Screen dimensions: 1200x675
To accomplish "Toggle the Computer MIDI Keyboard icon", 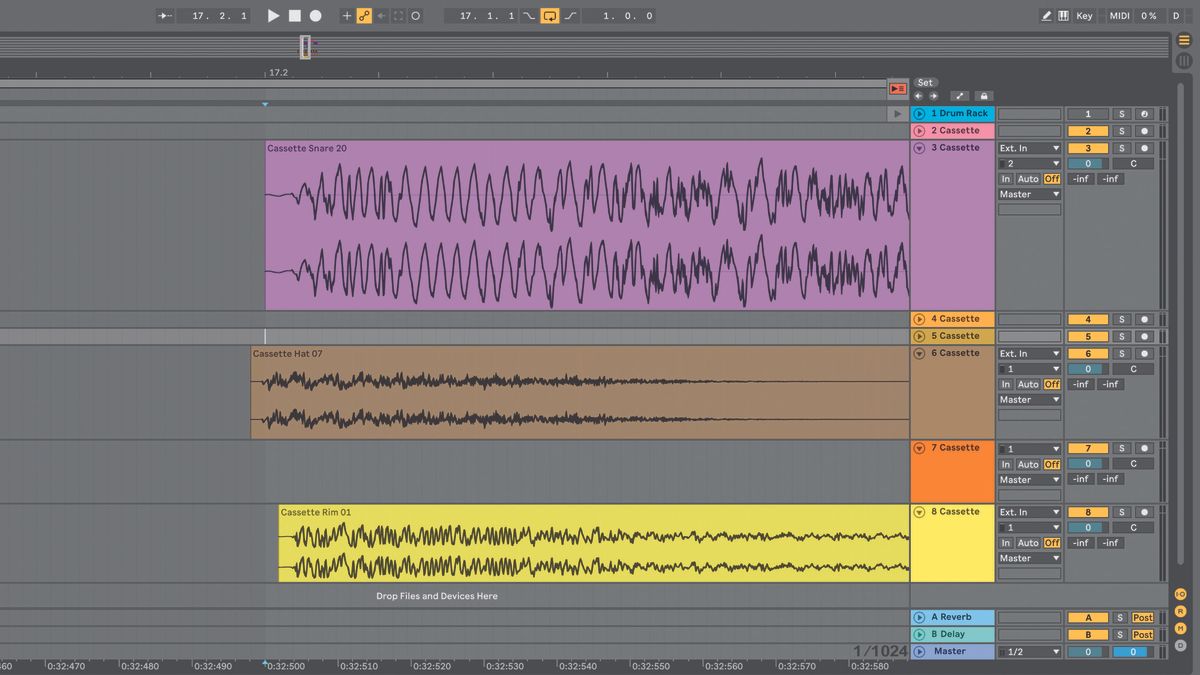I will (1063, 15).
